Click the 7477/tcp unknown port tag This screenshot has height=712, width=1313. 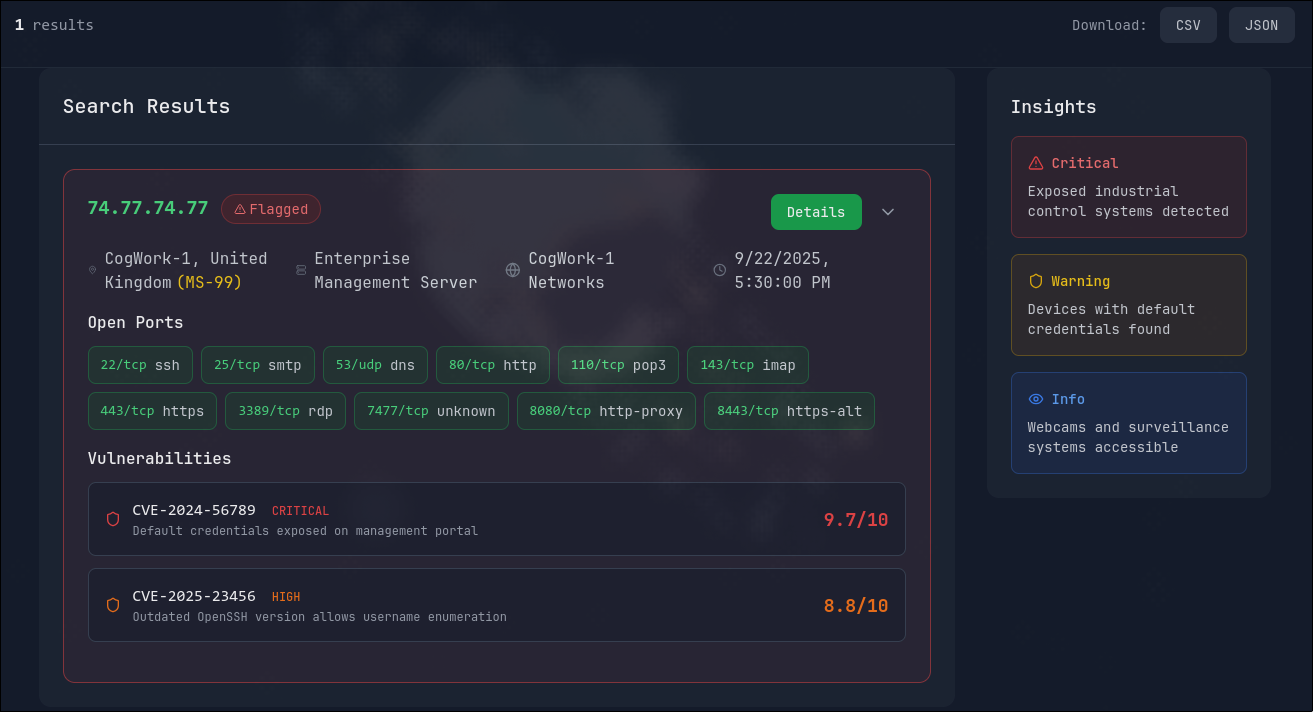click(431, 411)
